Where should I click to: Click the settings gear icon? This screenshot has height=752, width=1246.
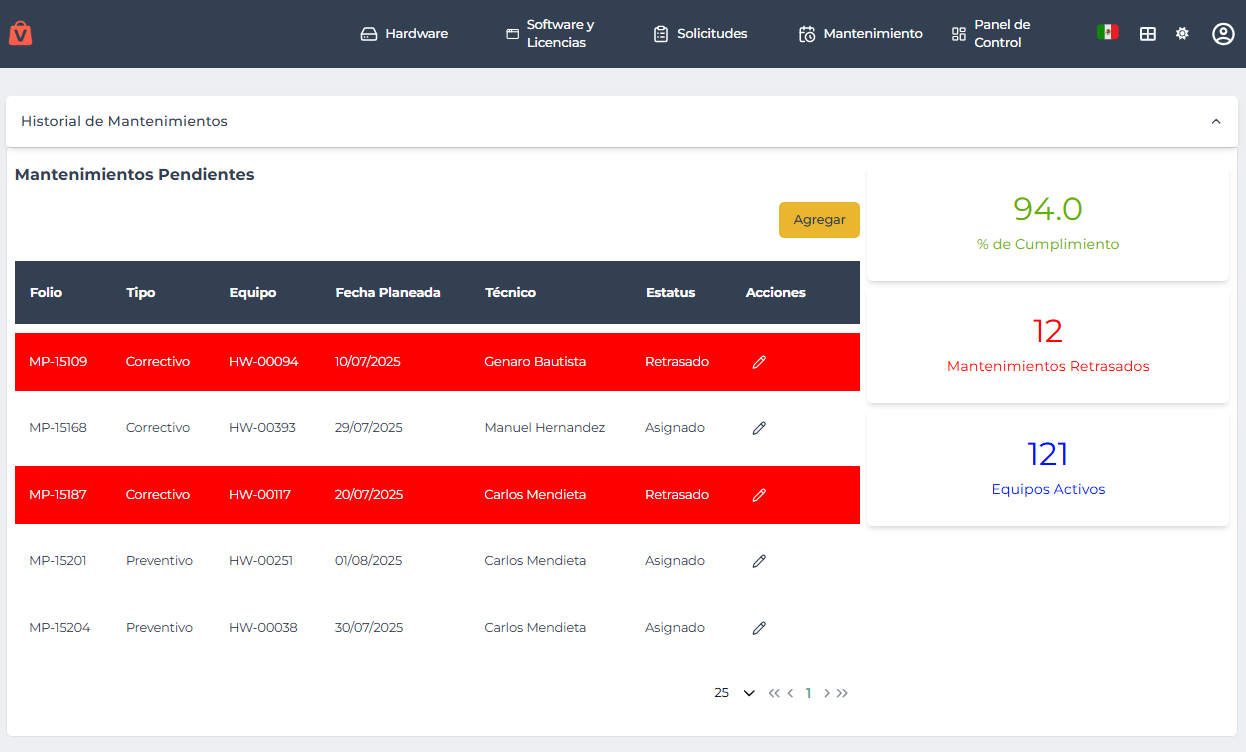[1182, 34]
